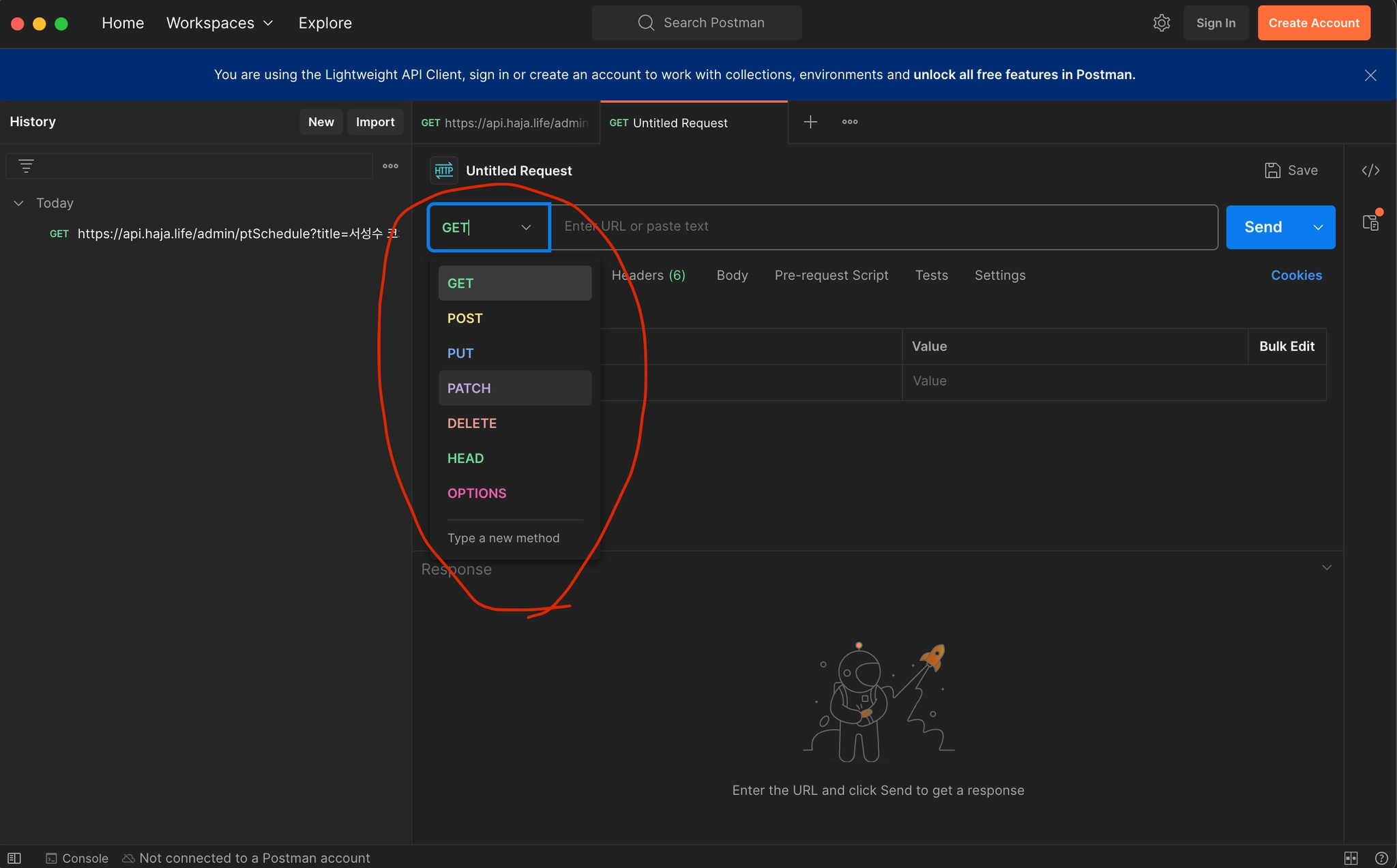Click the tab options ellipsis icon
This screenshot has width=1397, height=868.
coord(849,122)
